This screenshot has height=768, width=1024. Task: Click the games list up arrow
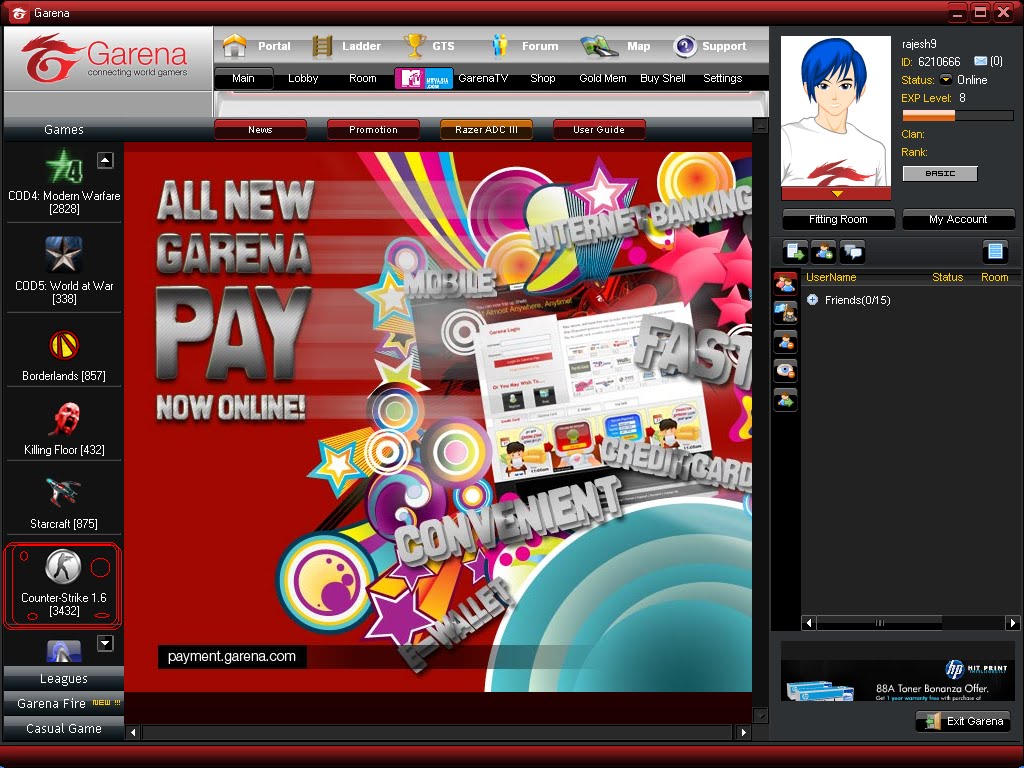[x=105, y=160]
